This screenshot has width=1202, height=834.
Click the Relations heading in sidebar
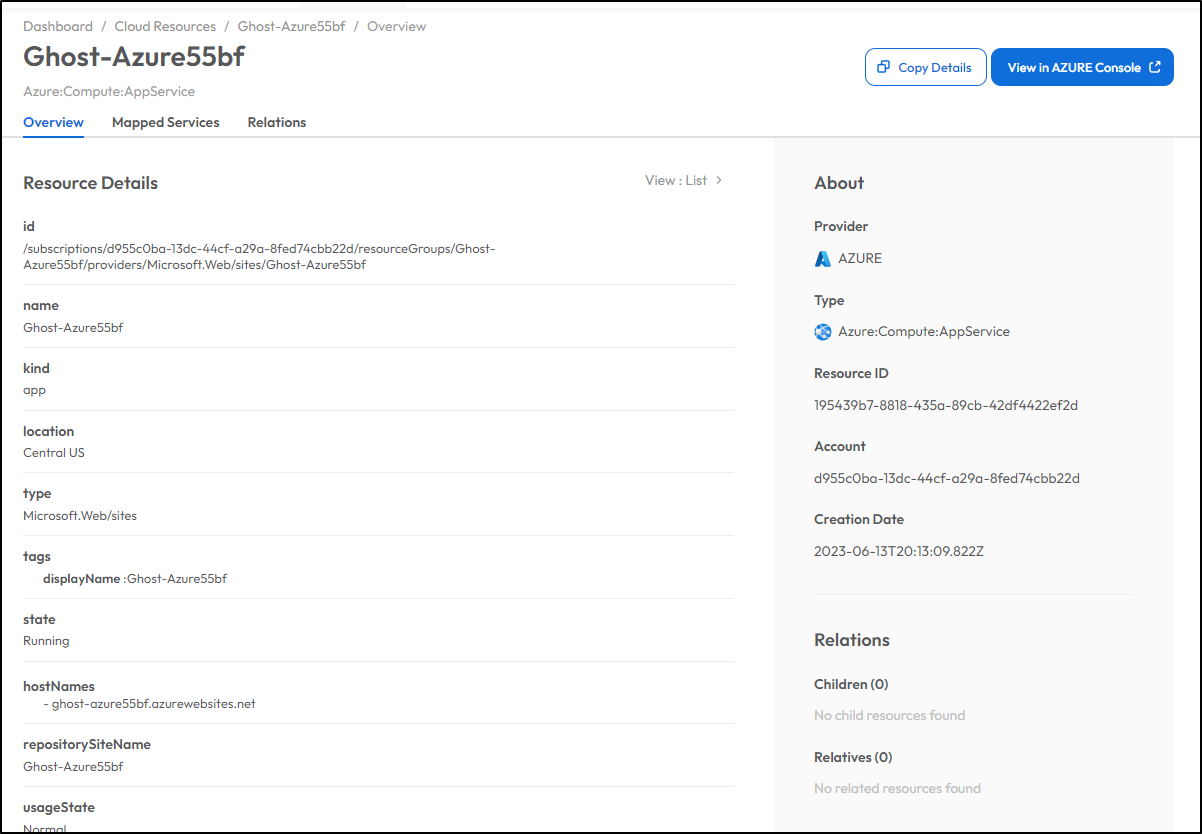(x=852, y=640)
